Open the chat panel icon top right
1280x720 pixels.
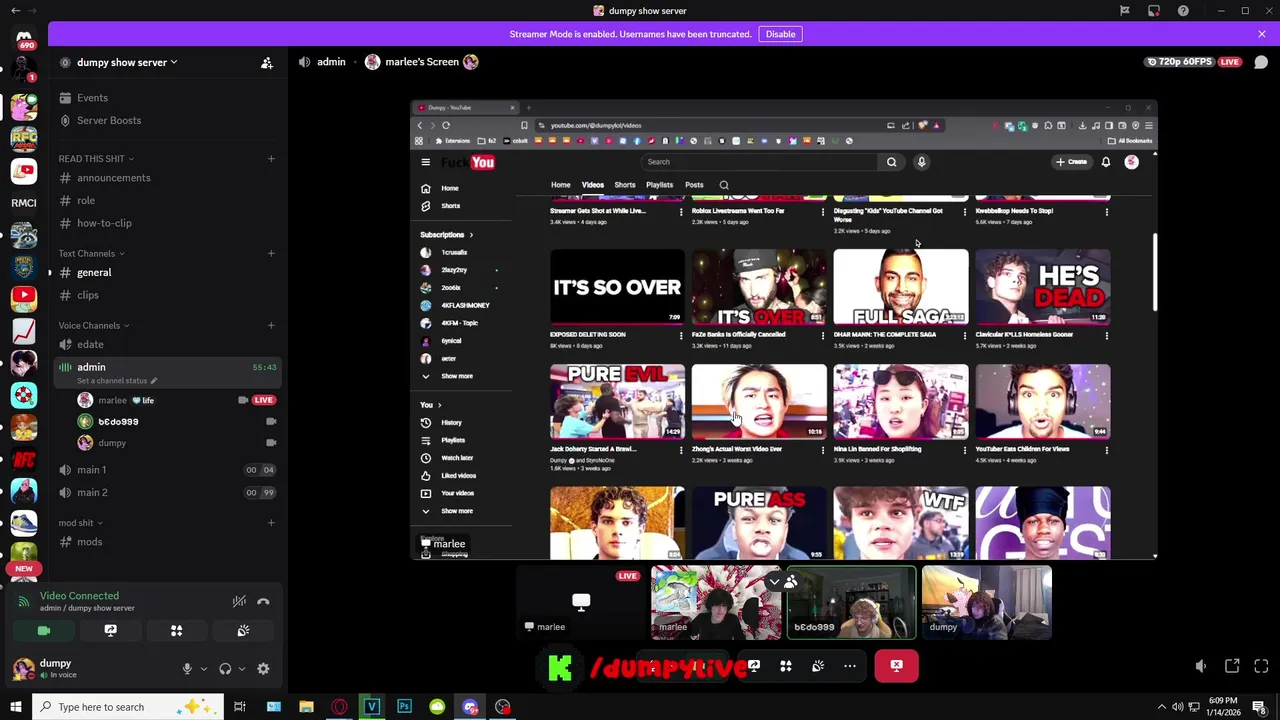tap(1261, 62)
